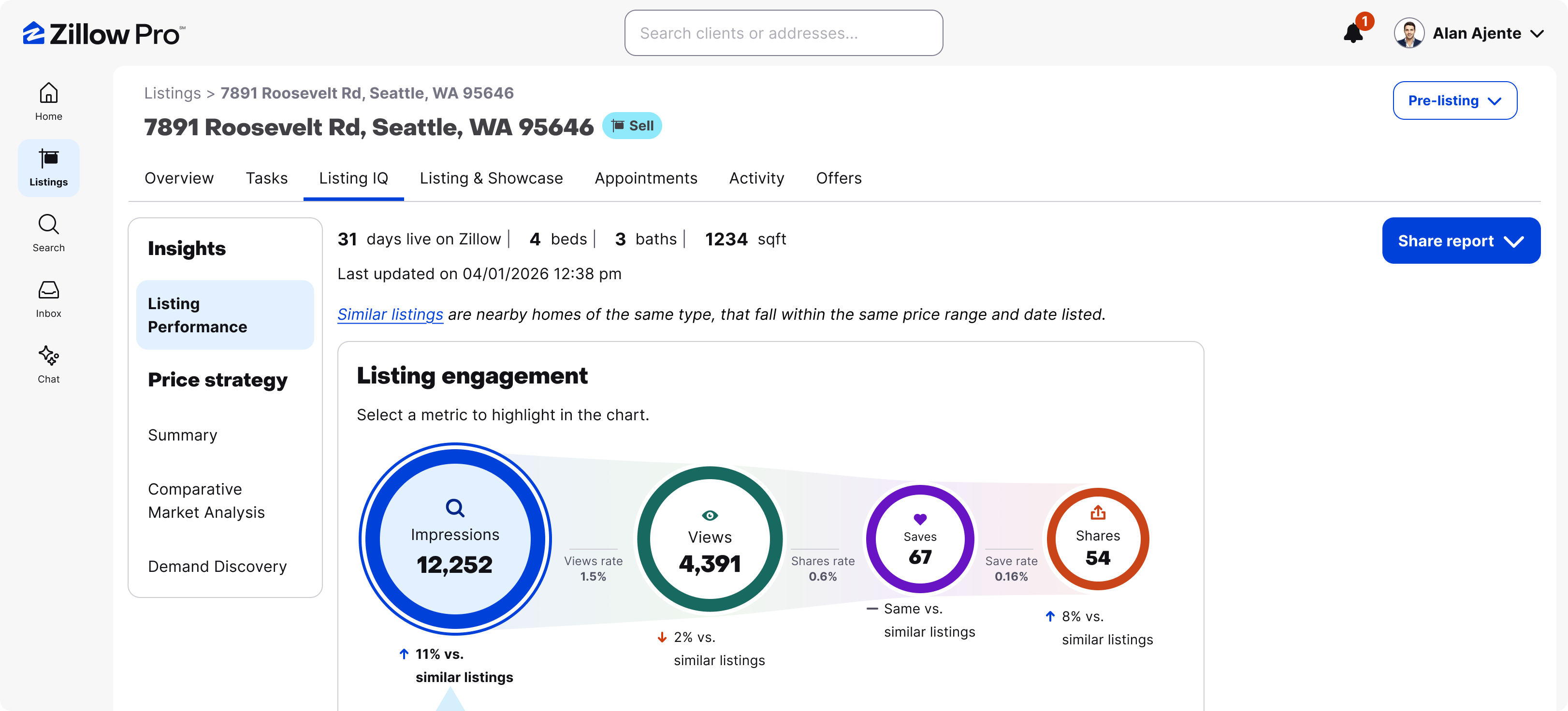Open the Appointments tab

click(646, 178)
